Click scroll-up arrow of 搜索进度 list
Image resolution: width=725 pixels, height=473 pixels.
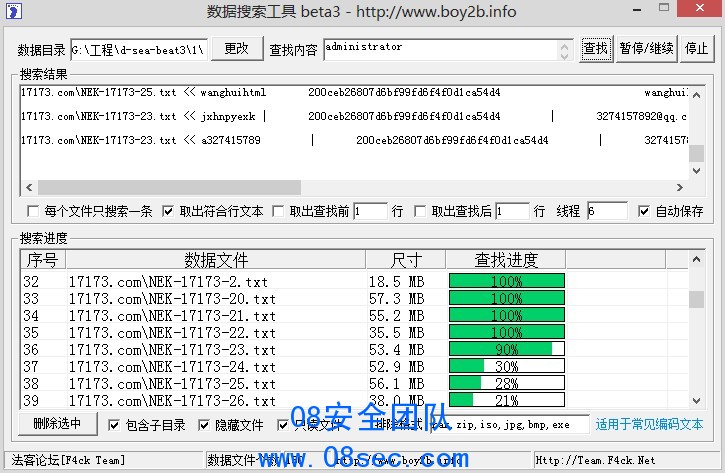[x=697, y=259]
